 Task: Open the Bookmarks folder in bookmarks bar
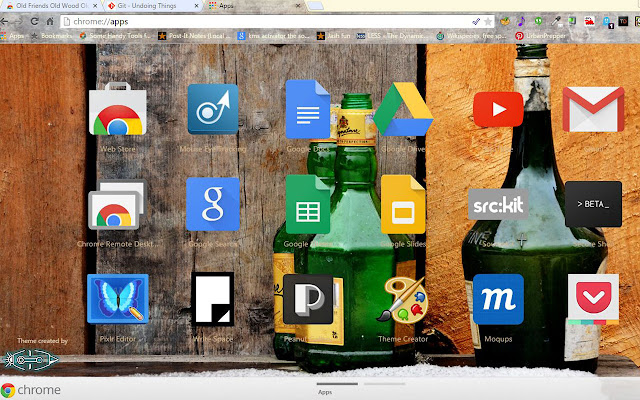click(51, 36)
